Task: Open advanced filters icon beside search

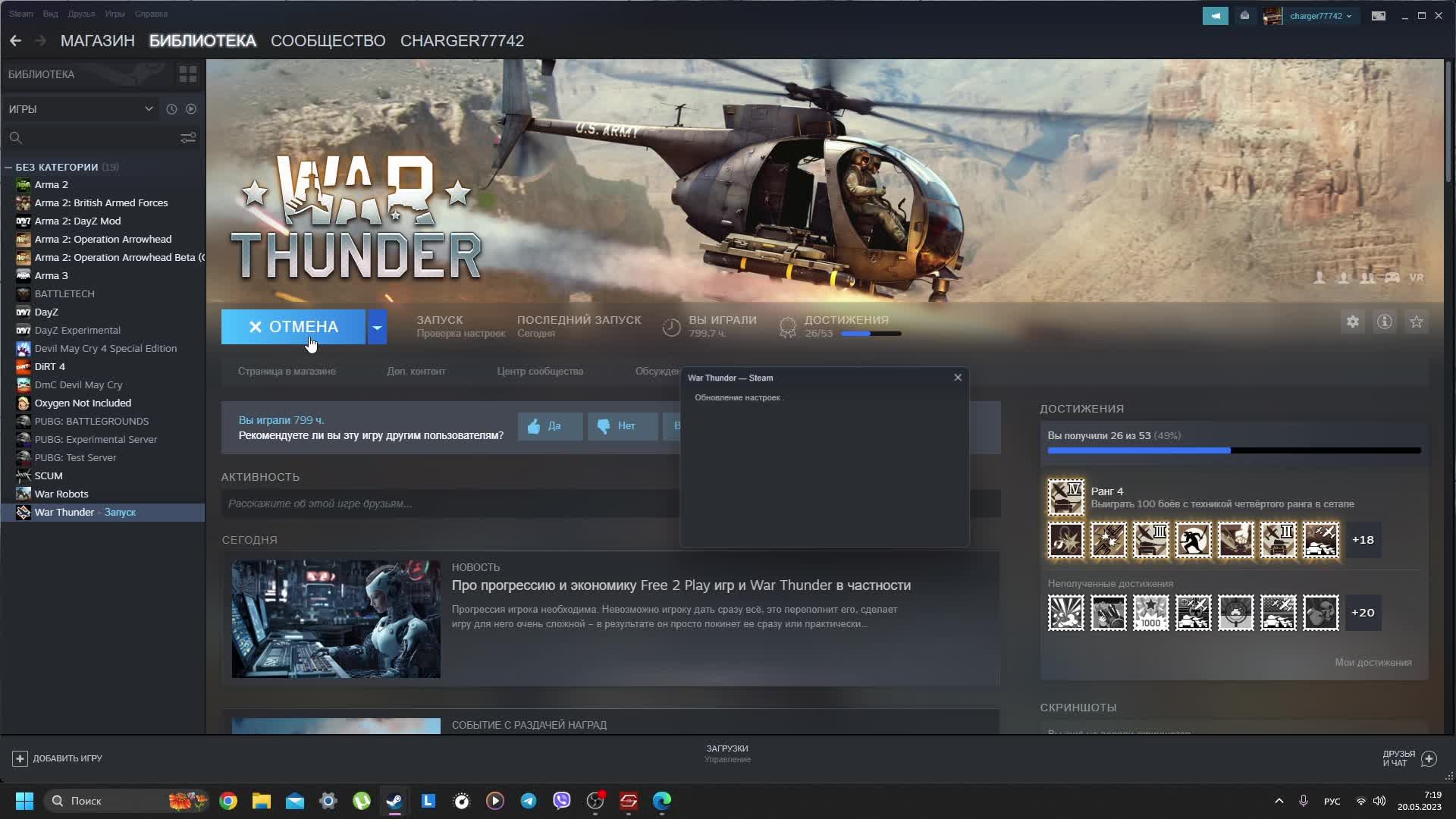Action: pos(188,138)
